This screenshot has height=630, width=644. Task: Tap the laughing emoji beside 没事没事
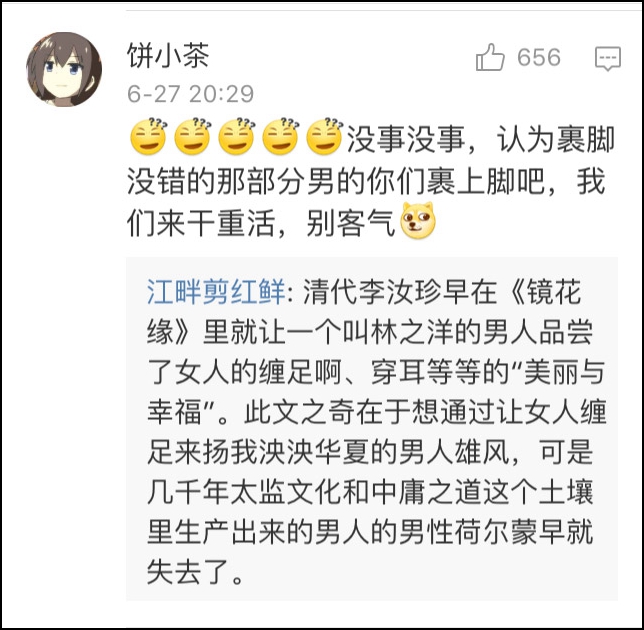coord(324,137)
